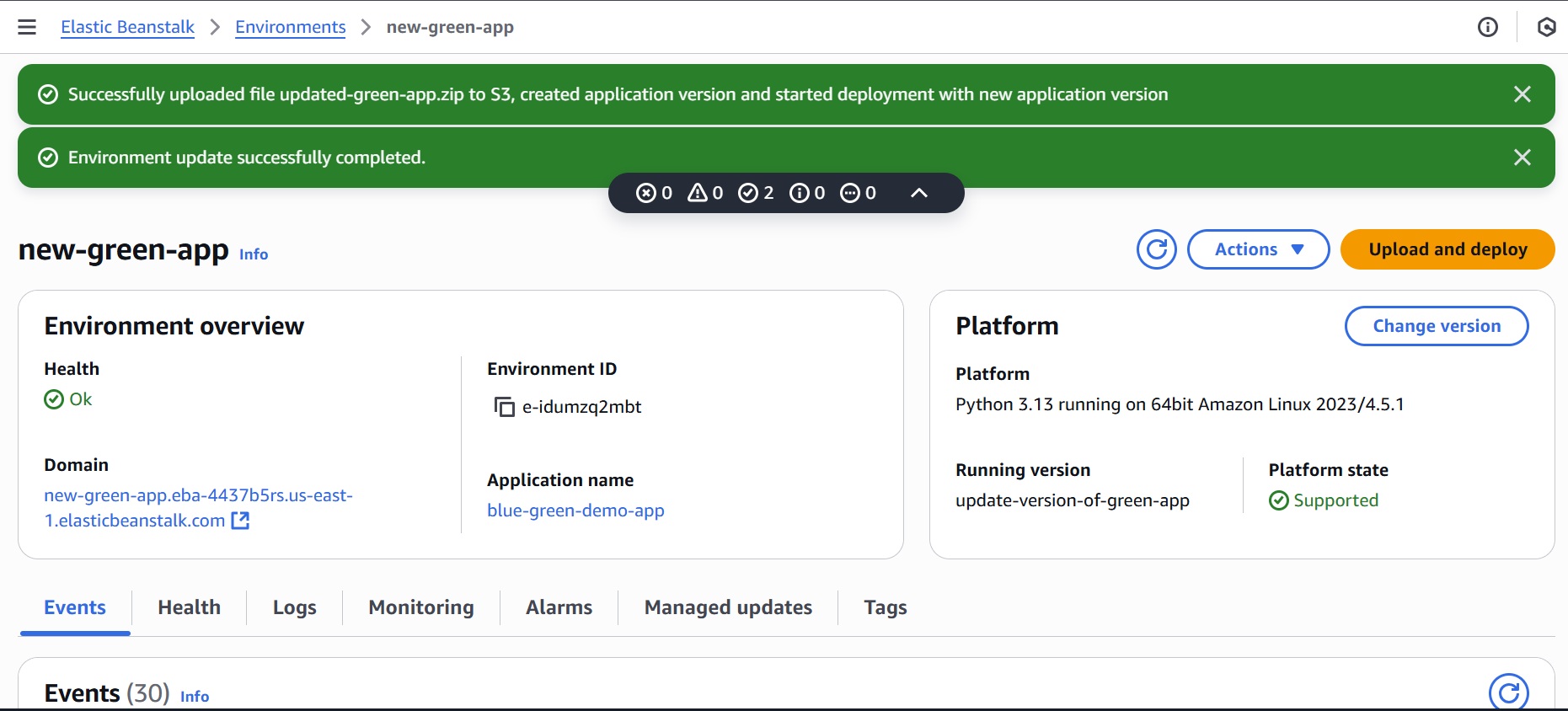
Task: Click the Change version button
Action: coord(1436,326)
